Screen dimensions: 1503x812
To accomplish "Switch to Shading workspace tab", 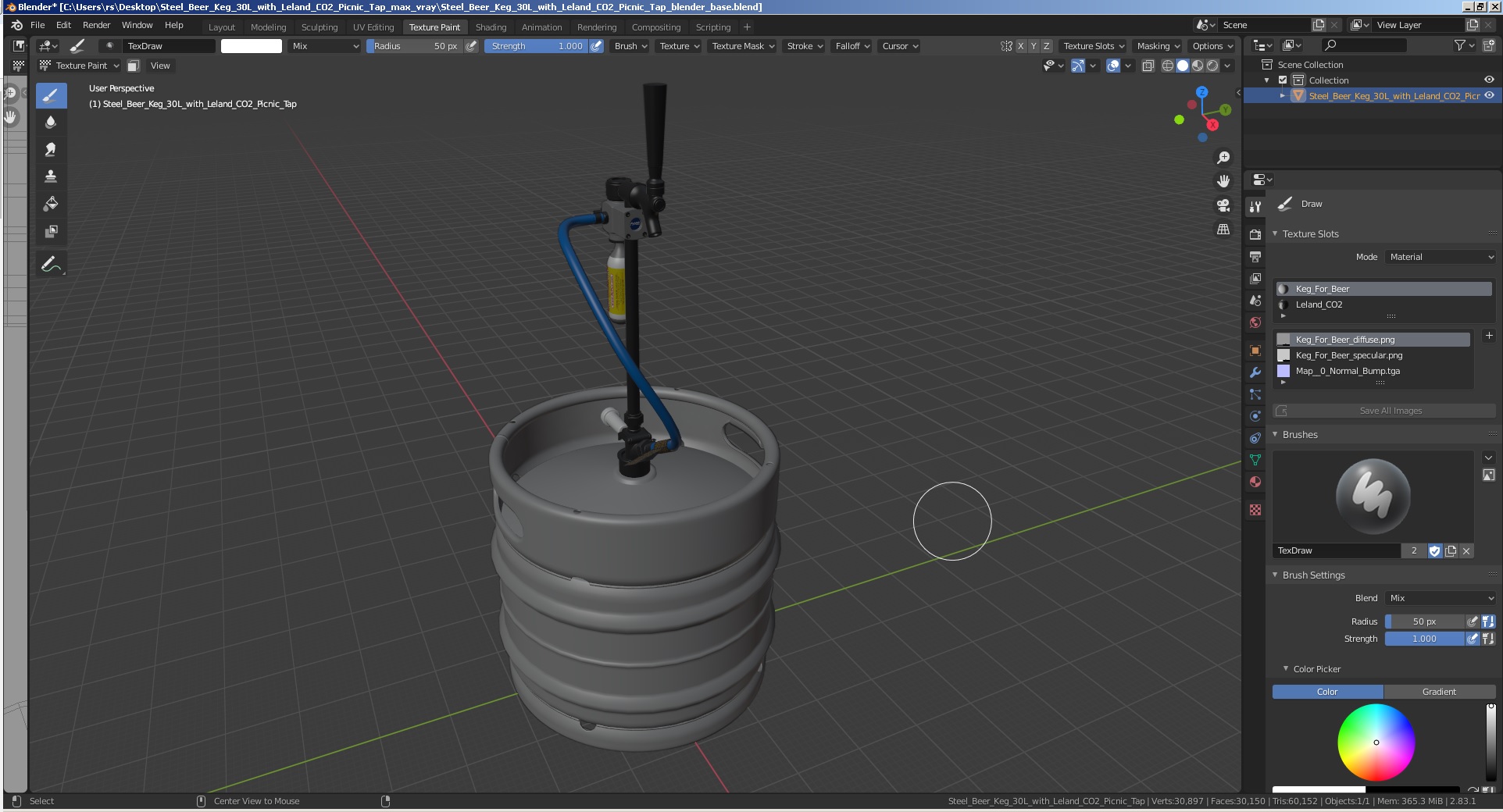I will (x=491, y=27).
